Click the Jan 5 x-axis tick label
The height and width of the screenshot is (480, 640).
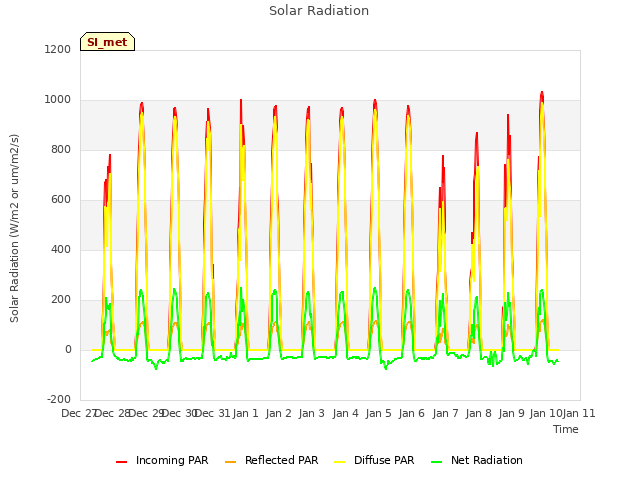pos(378,413)
